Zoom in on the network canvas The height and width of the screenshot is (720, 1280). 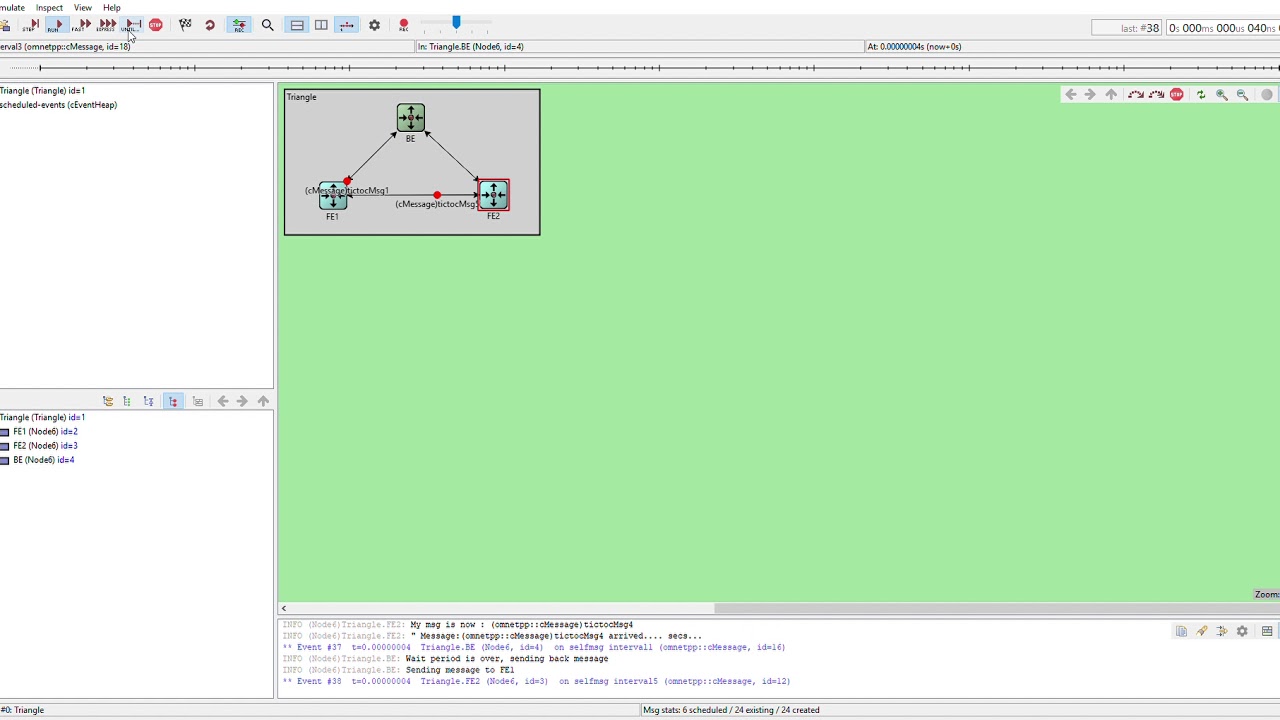click(x=1221, y=95)
